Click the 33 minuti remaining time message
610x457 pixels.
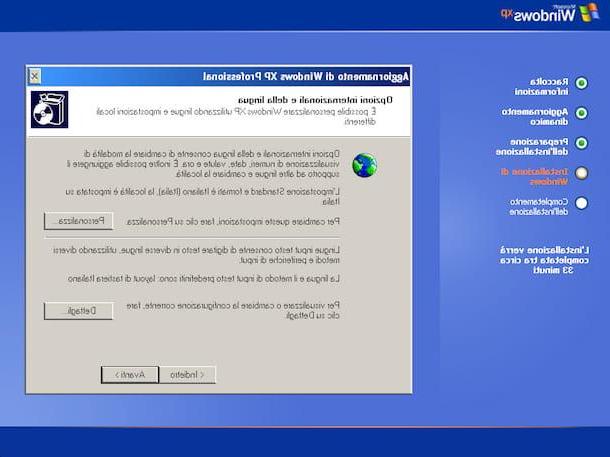(x=545, y=260)
